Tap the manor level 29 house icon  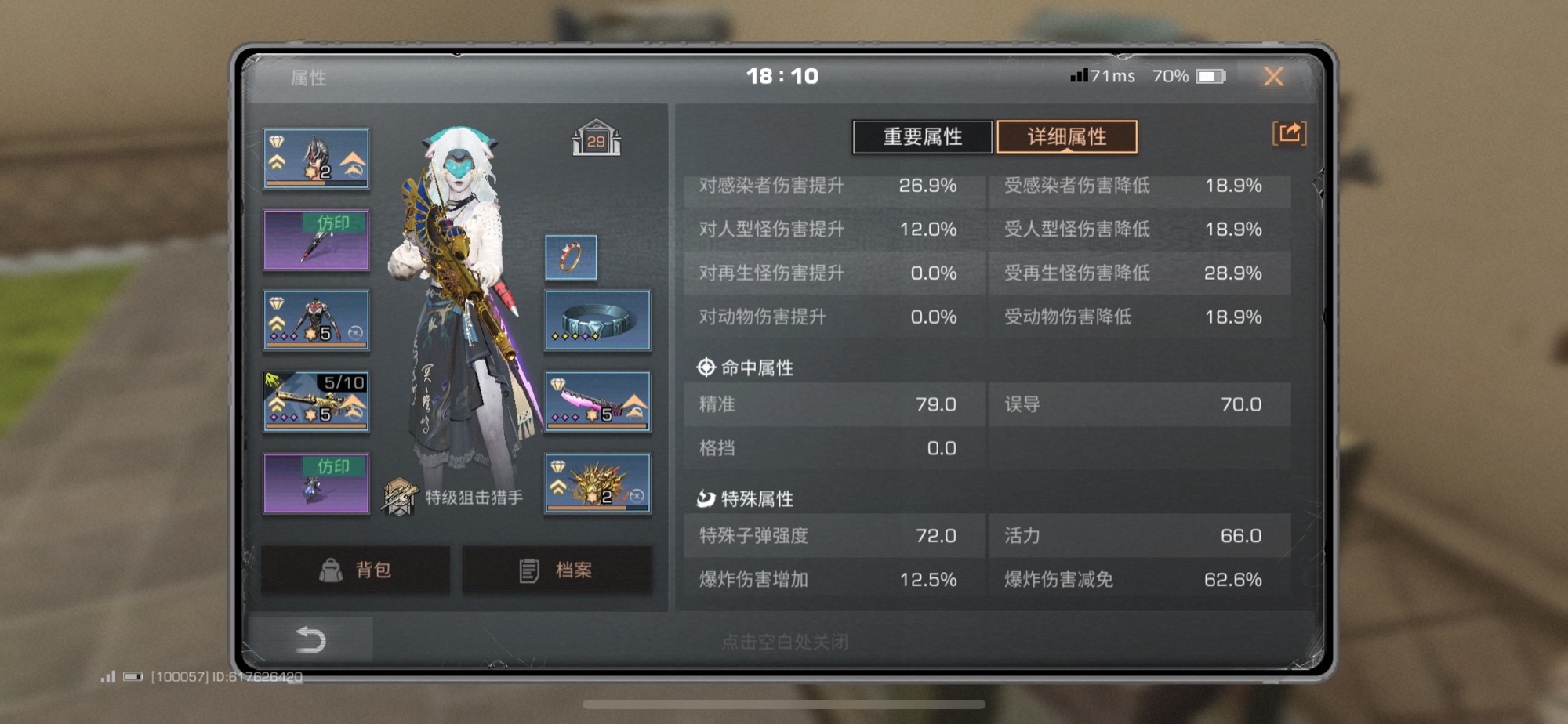[596, 138]
